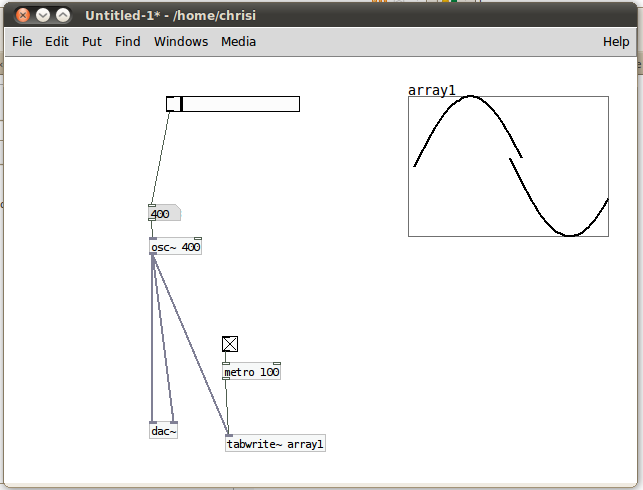The image size is (643, 490).
Task: Open the Edit menu
Action: tap(57, 41)
